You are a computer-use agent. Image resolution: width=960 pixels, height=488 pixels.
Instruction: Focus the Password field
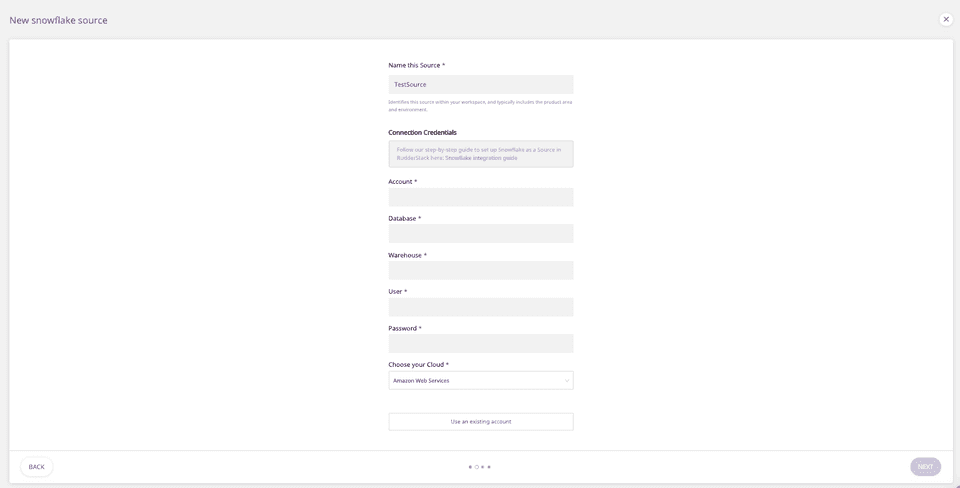coord(480,344)
